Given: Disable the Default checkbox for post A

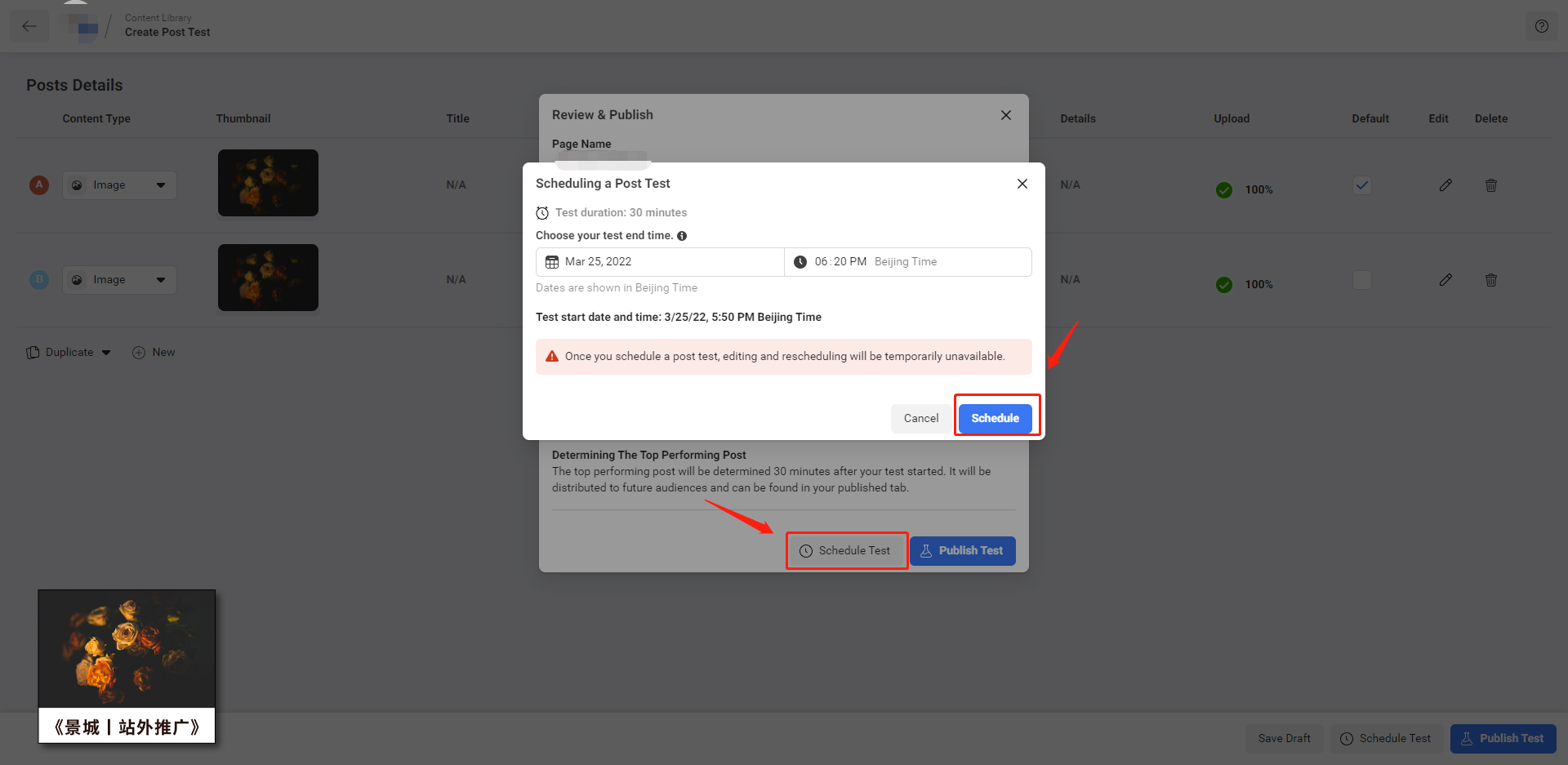Looking at the screenshot, I should 1361,185.
